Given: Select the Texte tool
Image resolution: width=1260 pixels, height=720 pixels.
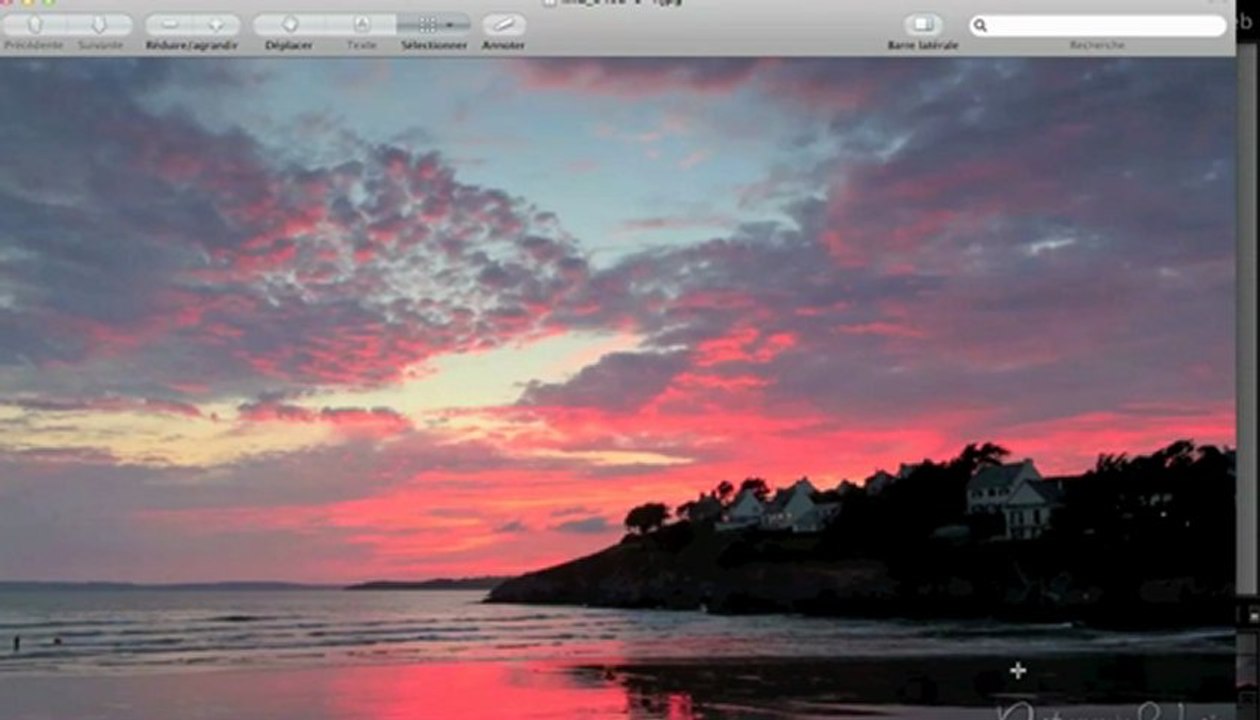Looking at the screenshot, I should pyautogui.click(x=361, y=24).
